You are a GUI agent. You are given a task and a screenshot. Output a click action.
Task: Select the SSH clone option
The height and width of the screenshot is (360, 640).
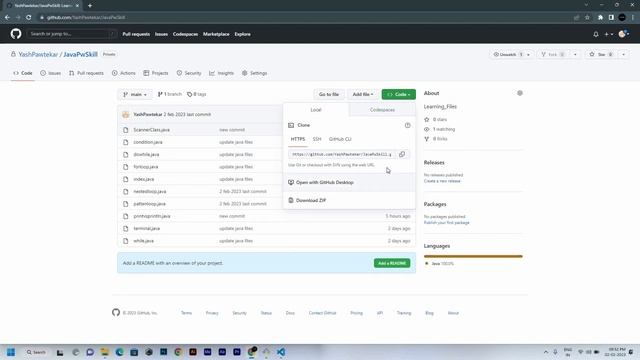point(317,139)
